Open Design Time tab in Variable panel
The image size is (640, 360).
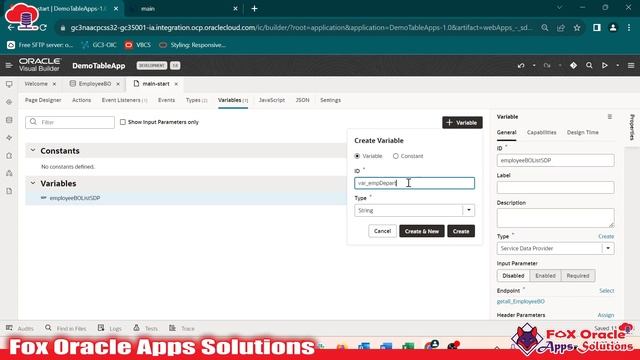(582, 132)
